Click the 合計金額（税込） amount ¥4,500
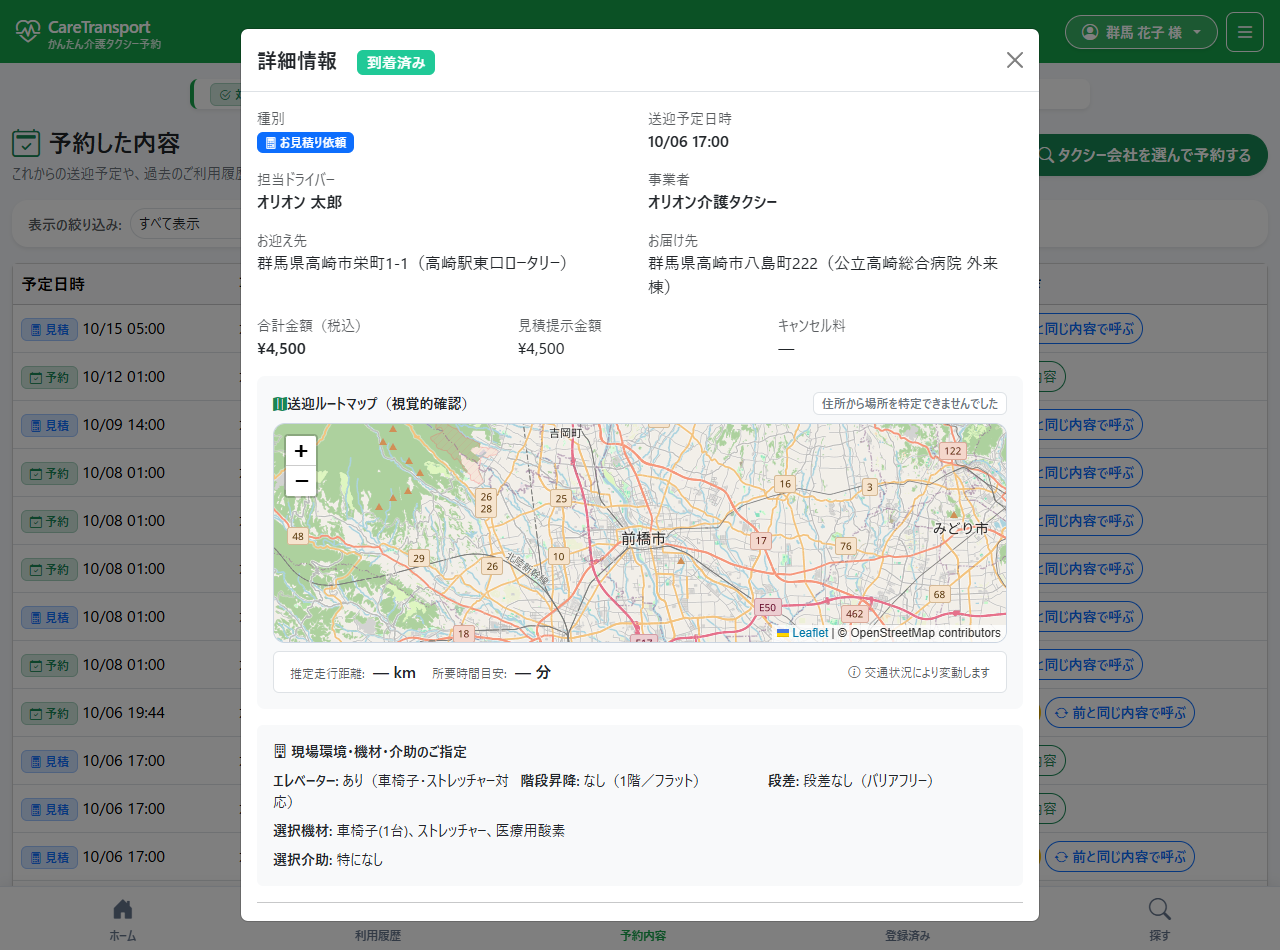The image size is (1280, 950). 281,349
